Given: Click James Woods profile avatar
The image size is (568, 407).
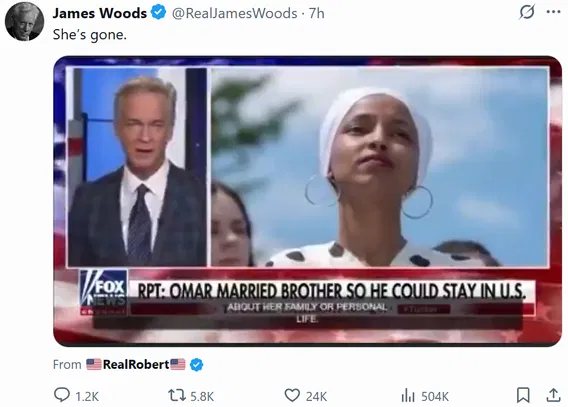Looking at the screenshot, I should 24,22.
